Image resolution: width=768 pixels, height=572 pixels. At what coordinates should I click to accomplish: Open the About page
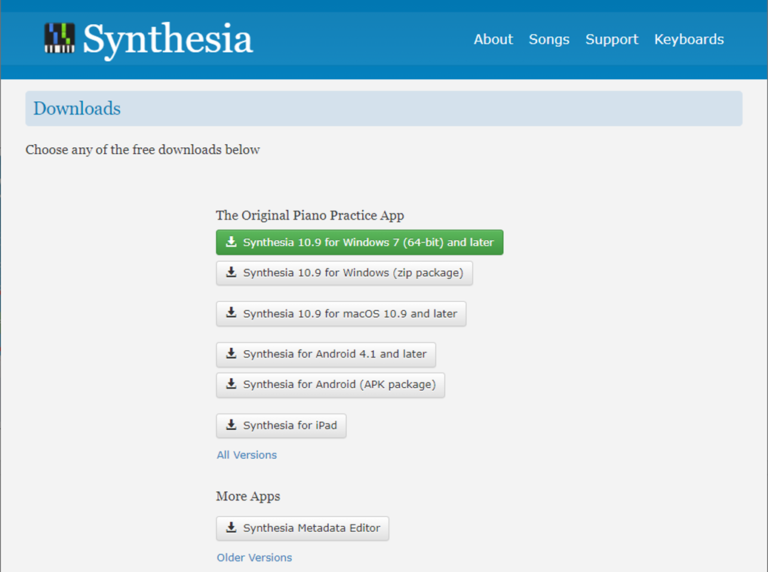[x=493, y=40]
